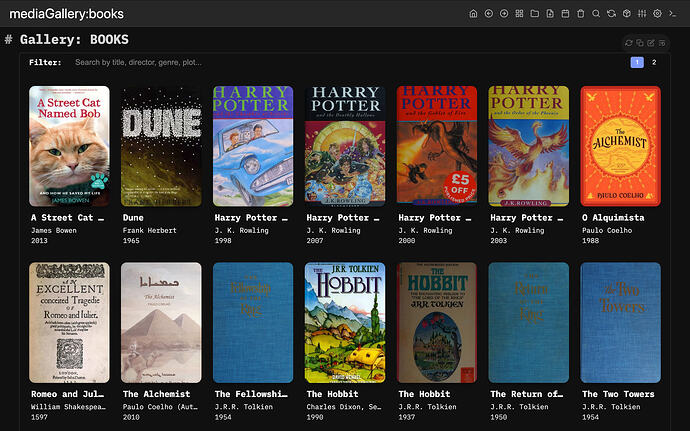Click The Two Towers title
The image size is (690, 431).
click(x=620, y=394)
